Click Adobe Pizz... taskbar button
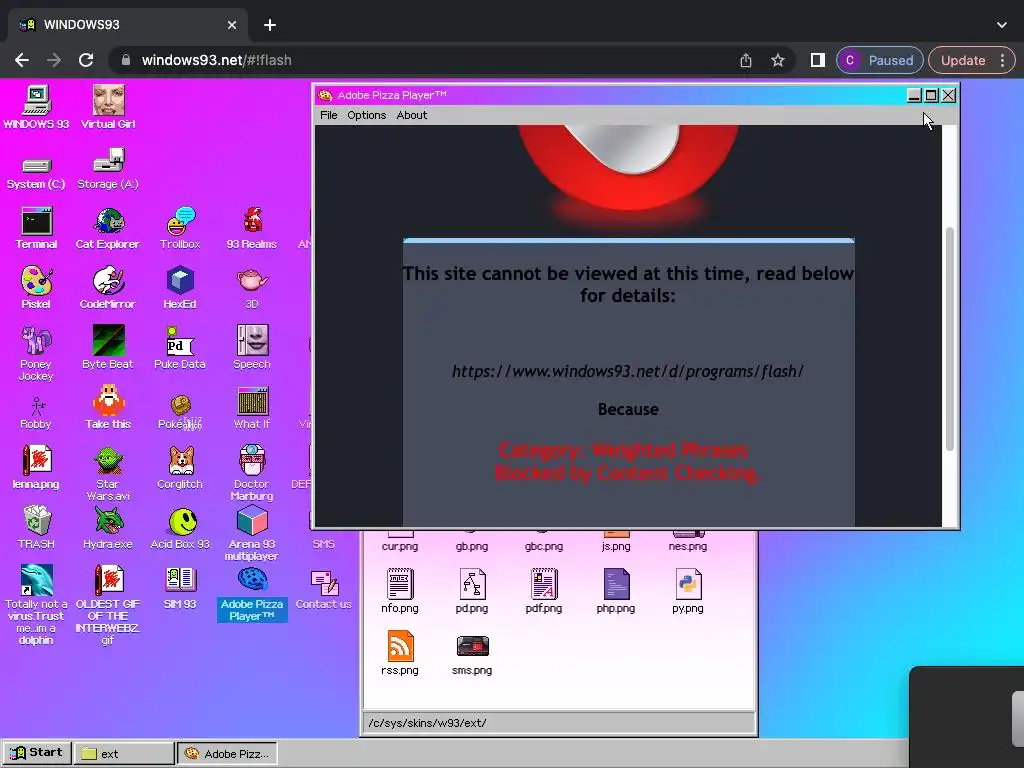Screen dimensions: 1024x768 tap(227, 754)
